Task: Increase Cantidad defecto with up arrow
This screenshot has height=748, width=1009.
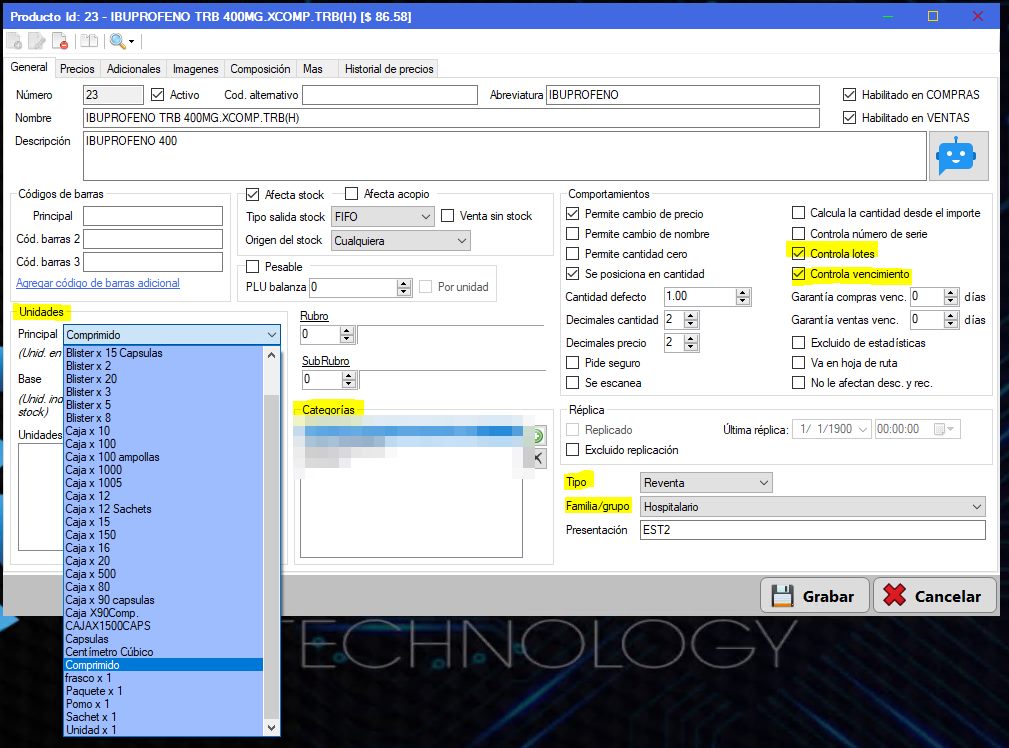Action: 743,292
